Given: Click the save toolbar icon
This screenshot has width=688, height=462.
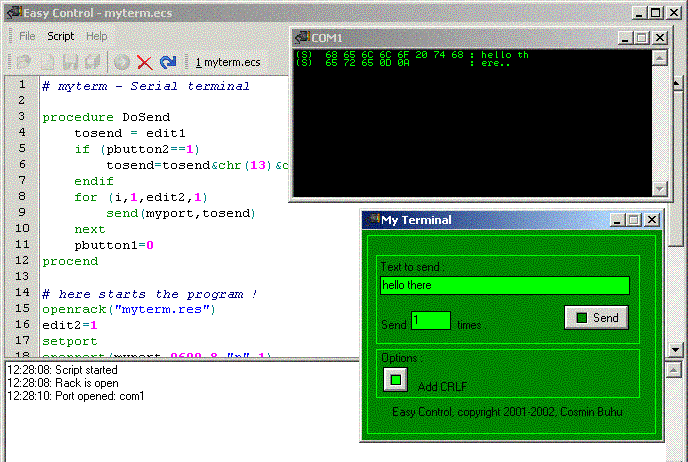Looking at the screenshot, I should click(71, 62).
